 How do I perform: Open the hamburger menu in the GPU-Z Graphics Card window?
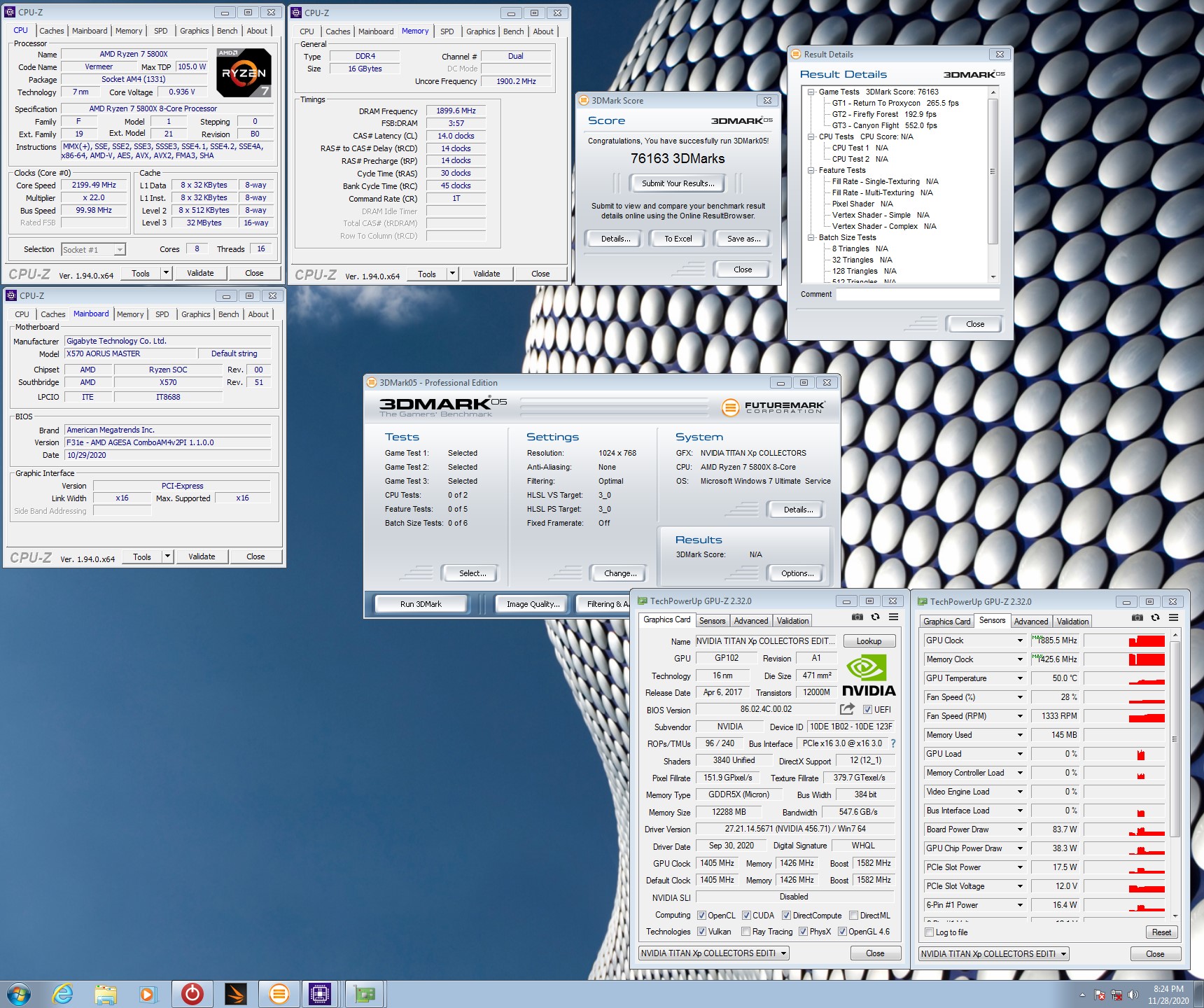[893, 617]
